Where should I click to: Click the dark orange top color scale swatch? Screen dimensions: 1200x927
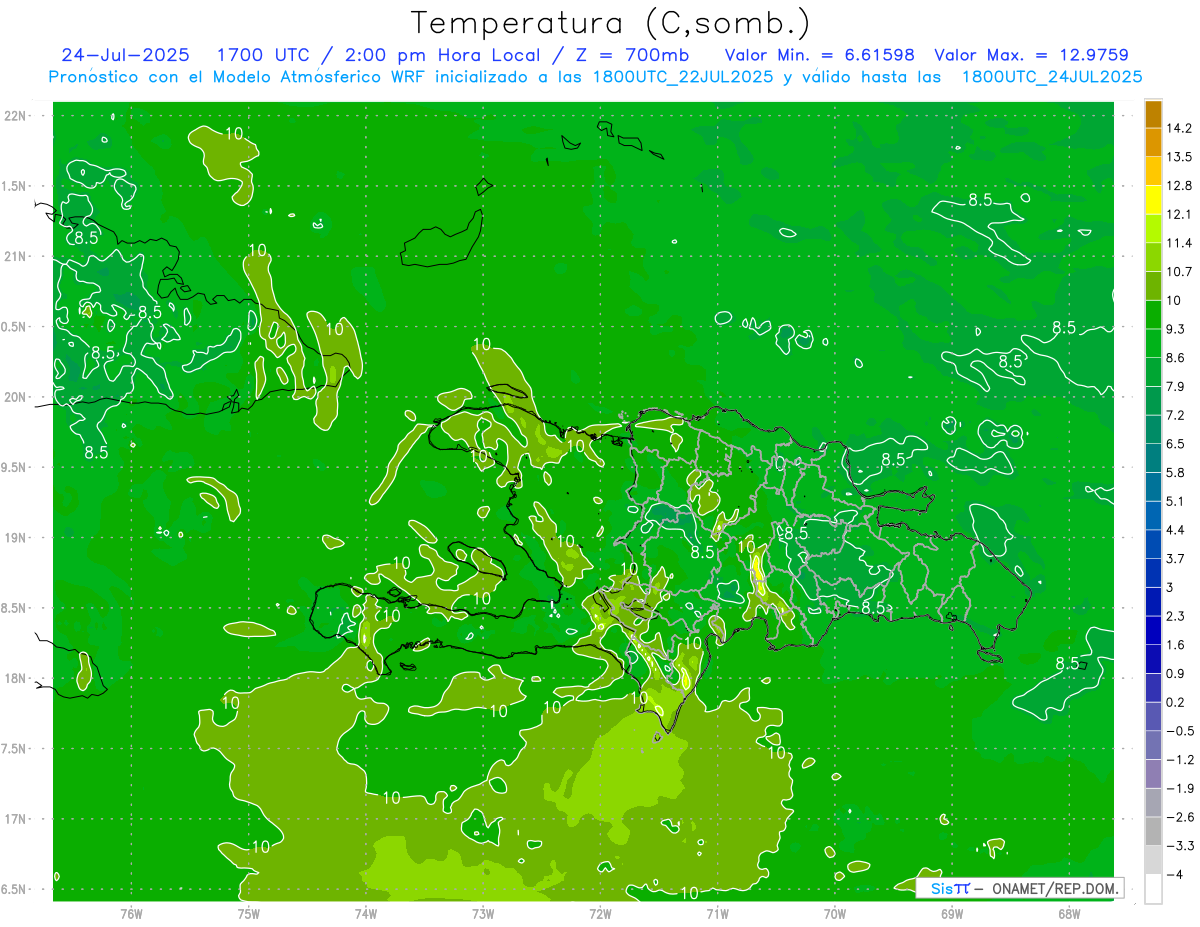[1153, 113]
